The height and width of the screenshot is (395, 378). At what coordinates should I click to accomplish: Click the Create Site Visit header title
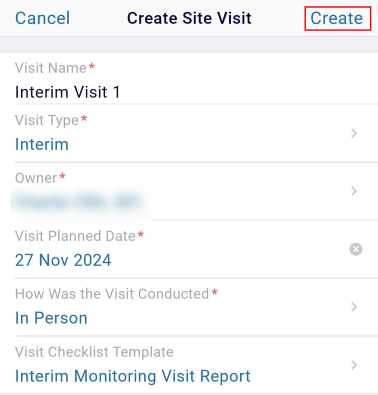pos(189,18)
